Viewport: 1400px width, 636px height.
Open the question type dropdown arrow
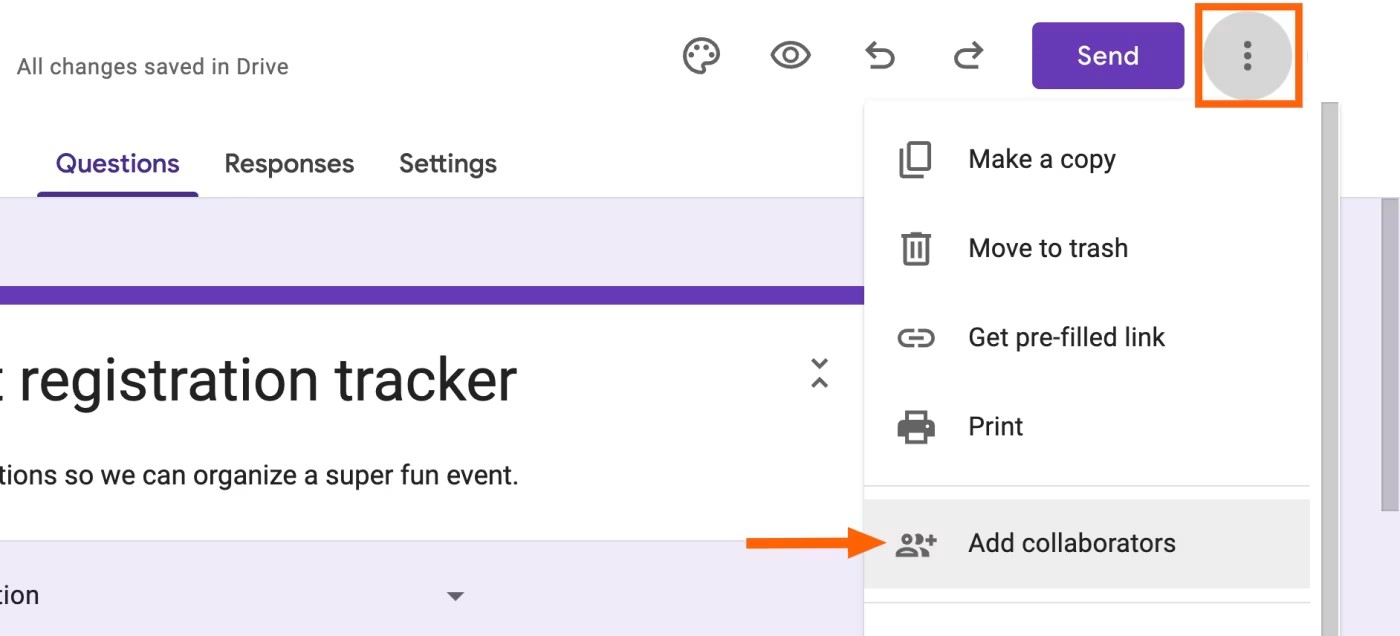click(455, 597)
